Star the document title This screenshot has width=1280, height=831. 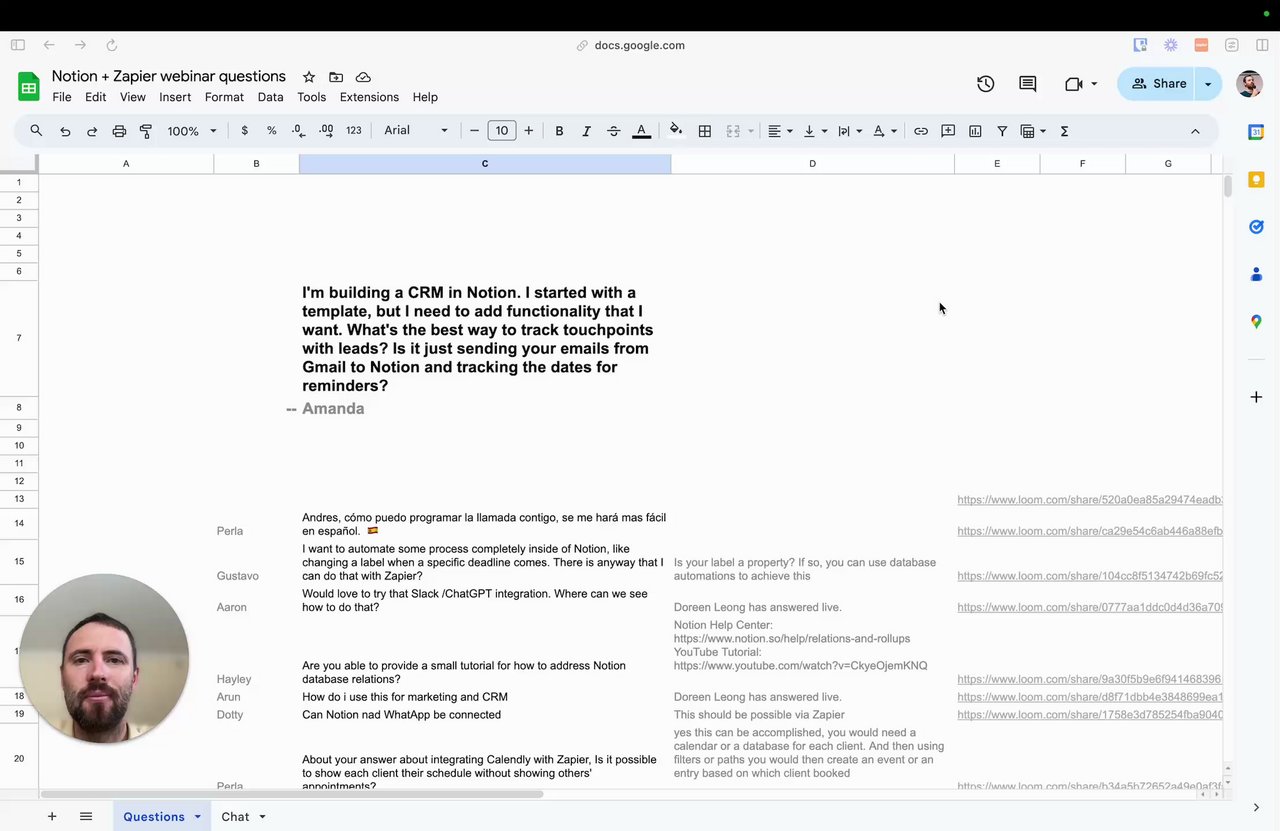tap(309, 77)
